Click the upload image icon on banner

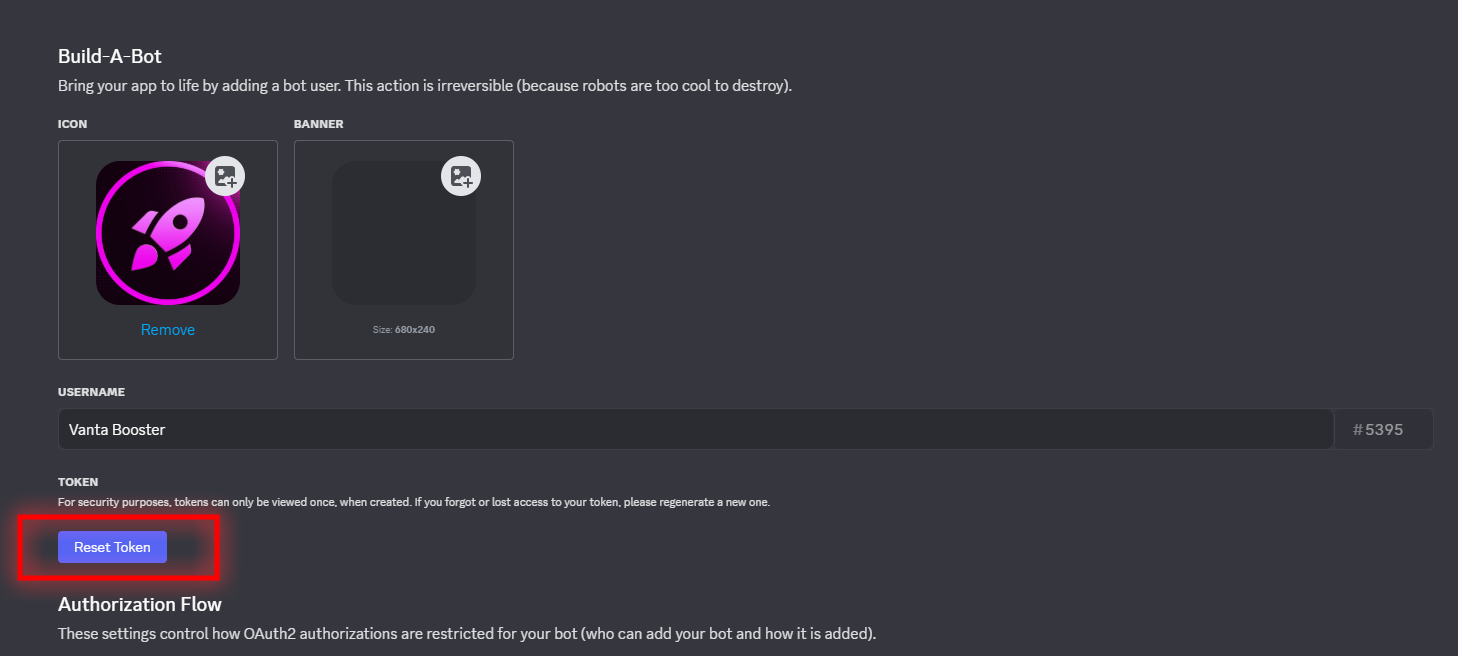pos(461,177)
